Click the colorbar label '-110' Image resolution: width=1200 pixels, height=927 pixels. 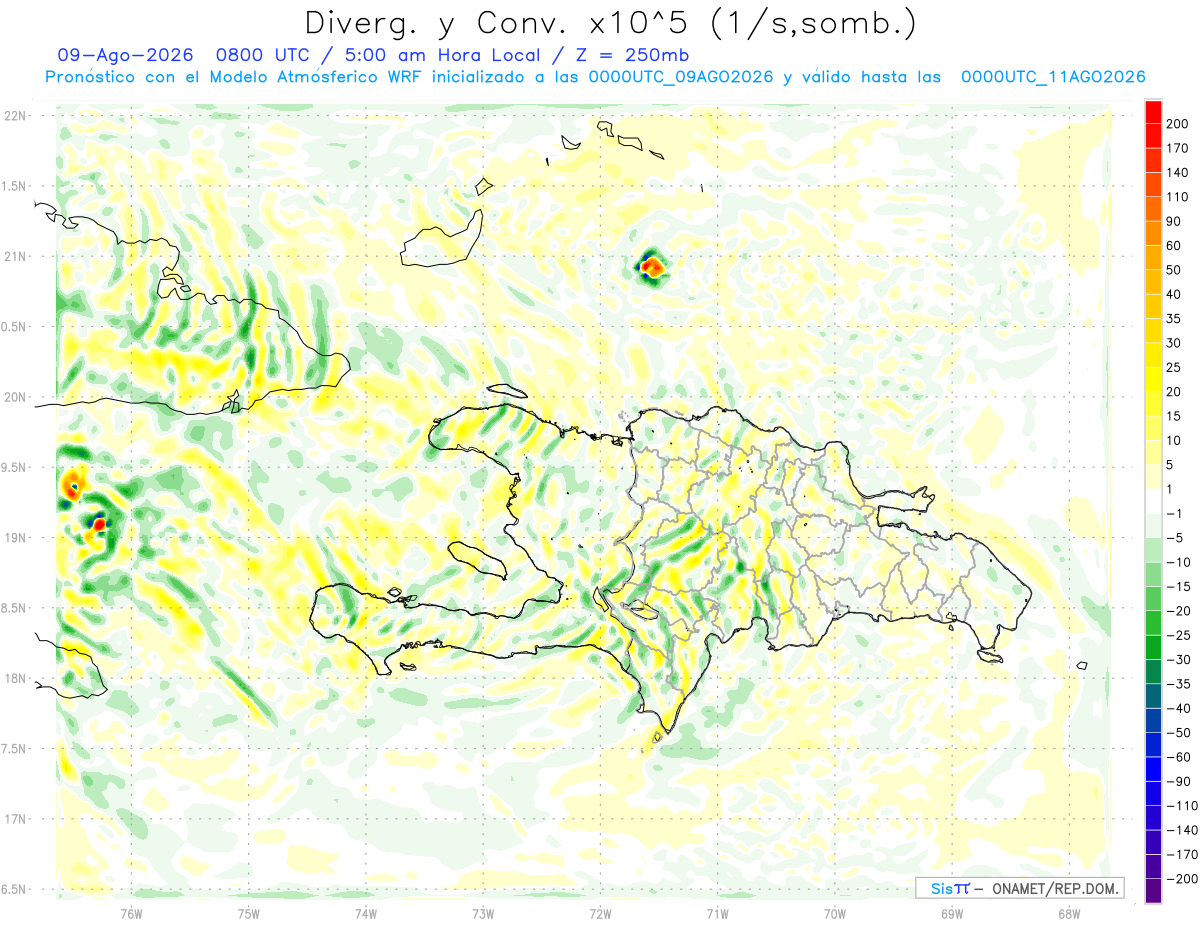(x=1182, y=806)
